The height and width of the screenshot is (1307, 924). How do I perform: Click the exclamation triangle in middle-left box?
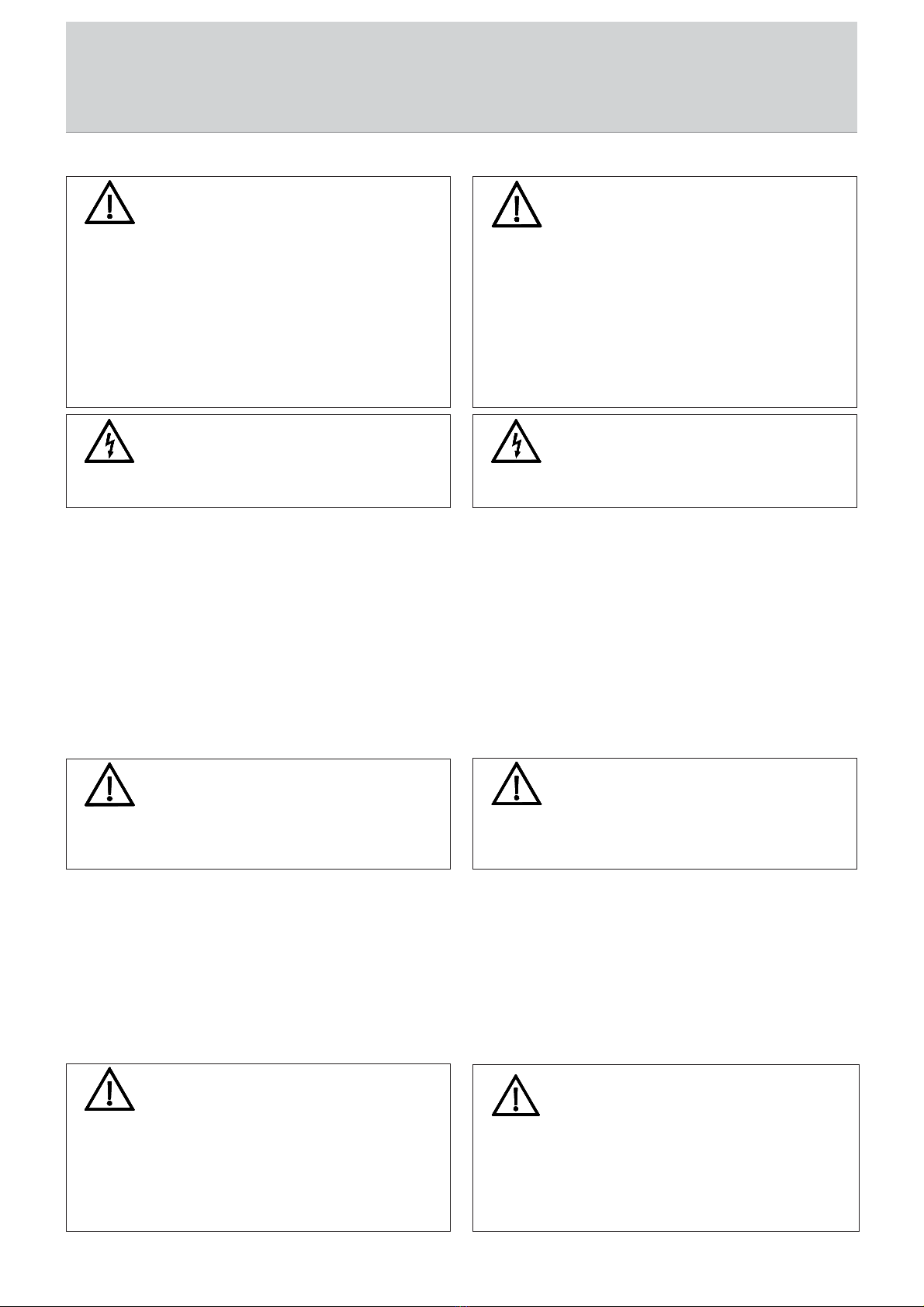point(109,784)
